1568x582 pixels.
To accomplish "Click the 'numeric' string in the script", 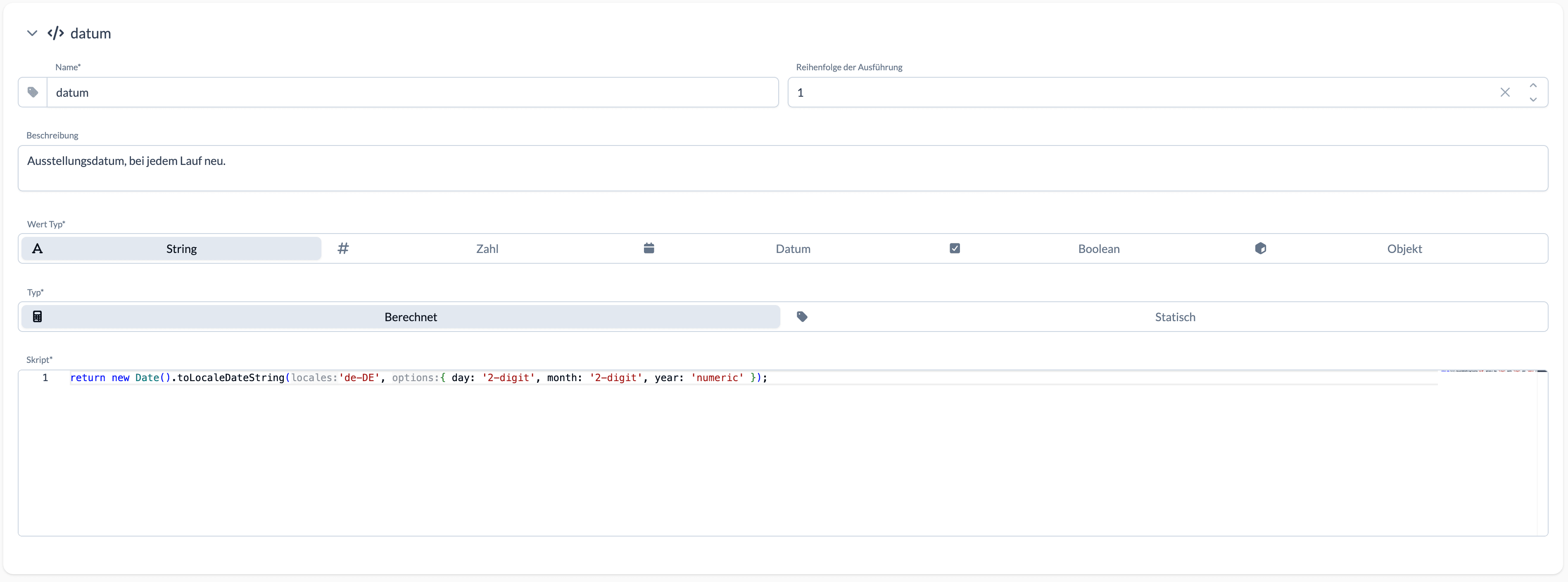I will [717, 378].
